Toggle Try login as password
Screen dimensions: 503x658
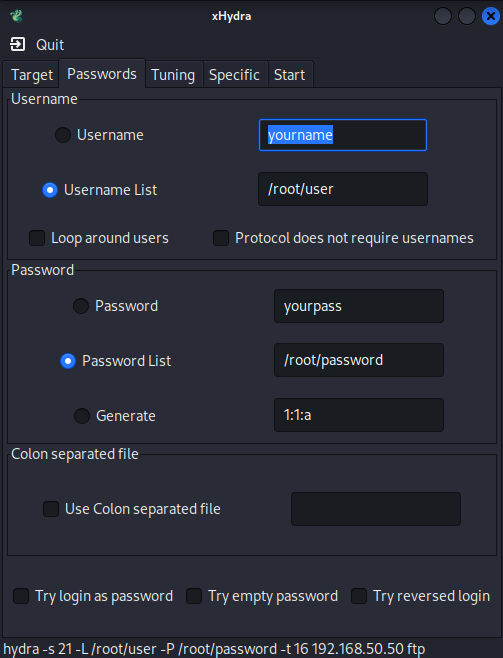click(21, 596)
